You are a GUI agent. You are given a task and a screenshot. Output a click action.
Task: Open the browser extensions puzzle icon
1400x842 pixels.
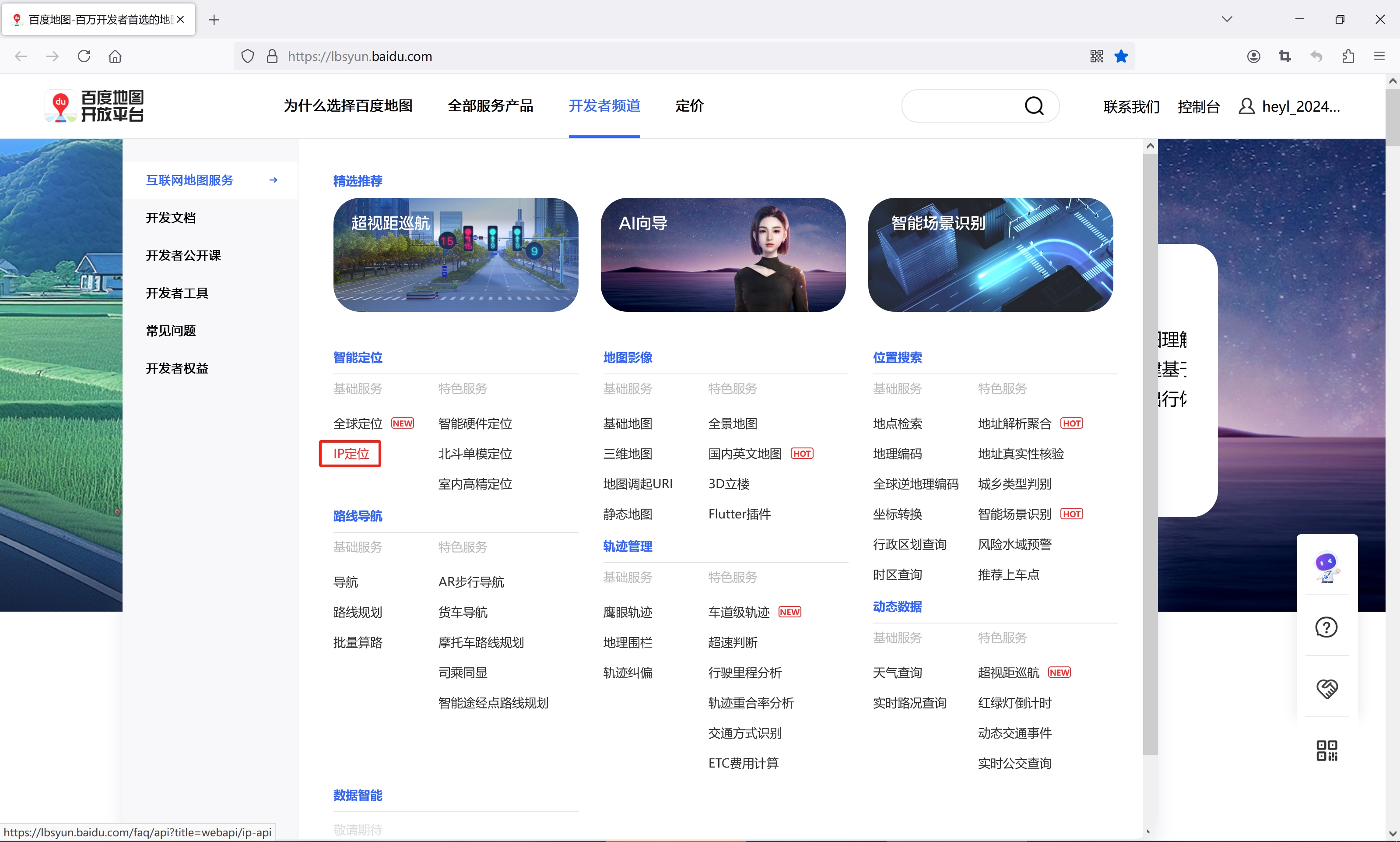point(1348,56)
